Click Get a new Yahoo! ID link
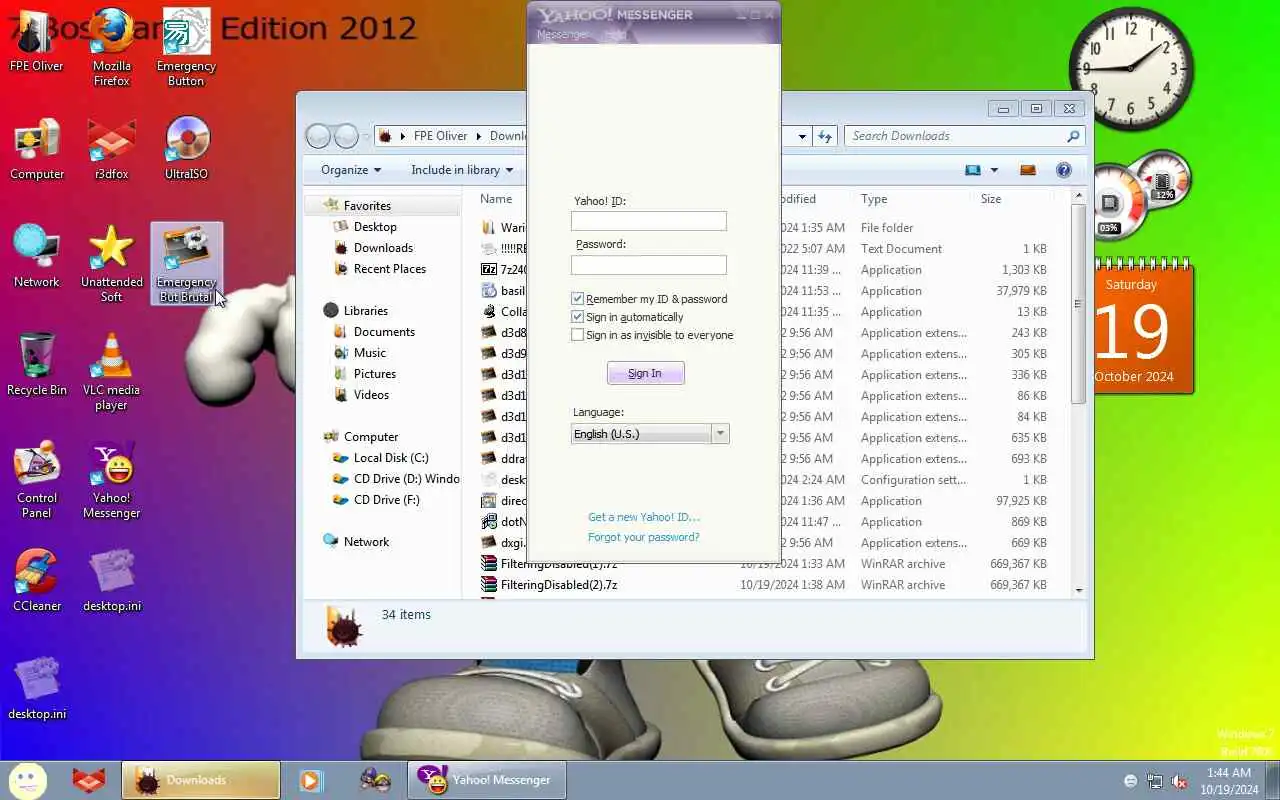This screenshot has height=800, width=1280. pyautogui.click(x=644, y=517)
